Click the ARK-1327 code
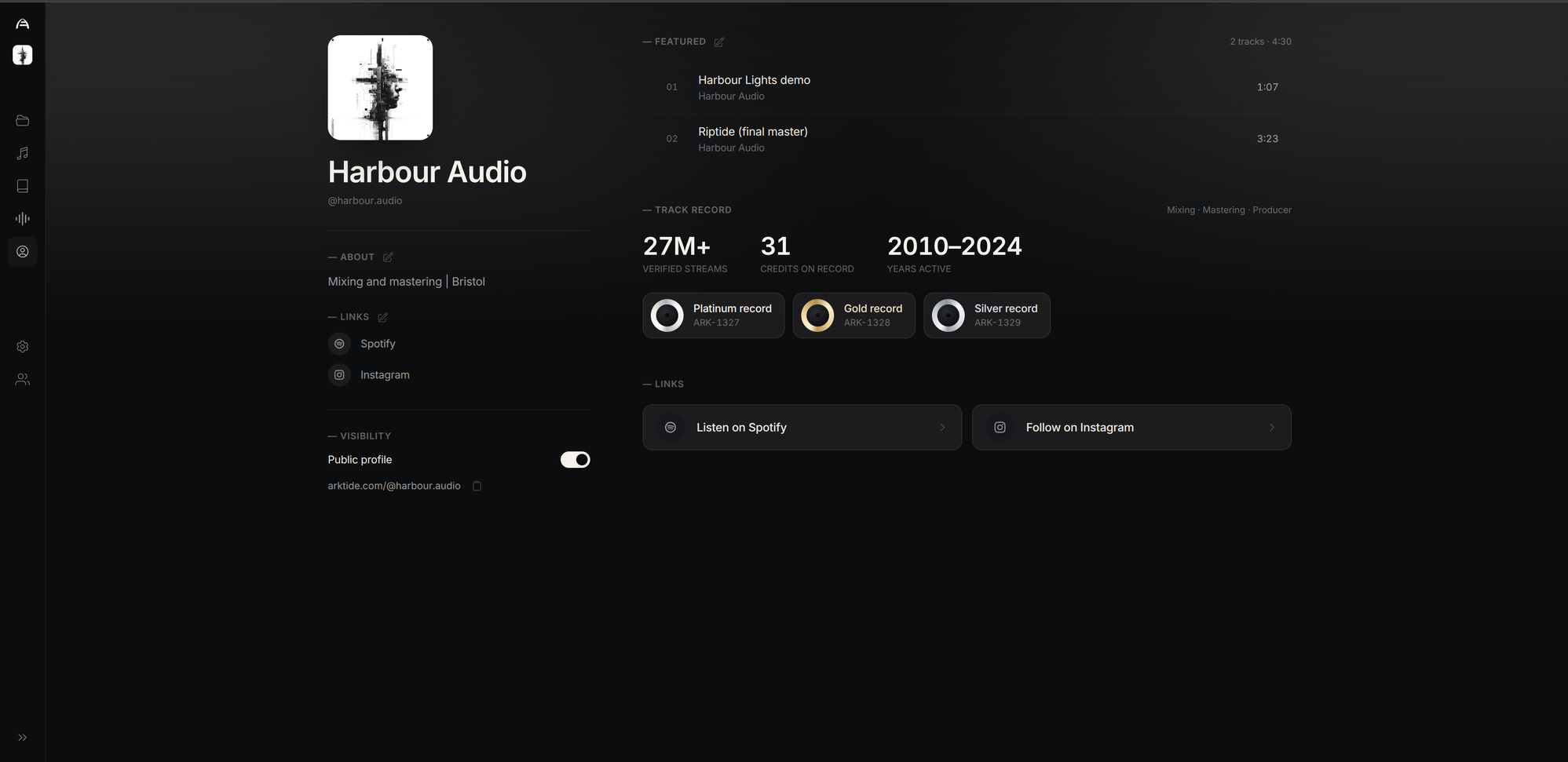Viewport: 1568px width, 762px height. pos(716,323)
